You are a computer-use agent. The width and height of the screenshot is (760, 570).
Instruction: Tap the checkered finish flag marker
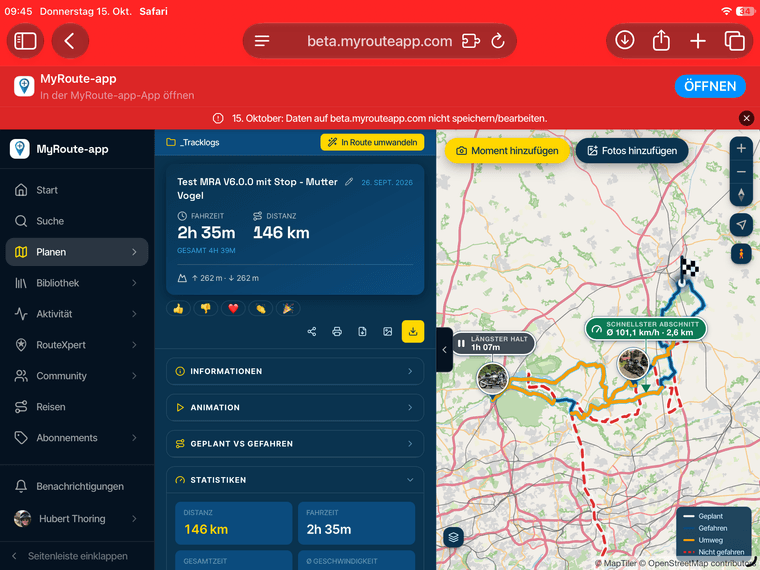click(688, 269)
